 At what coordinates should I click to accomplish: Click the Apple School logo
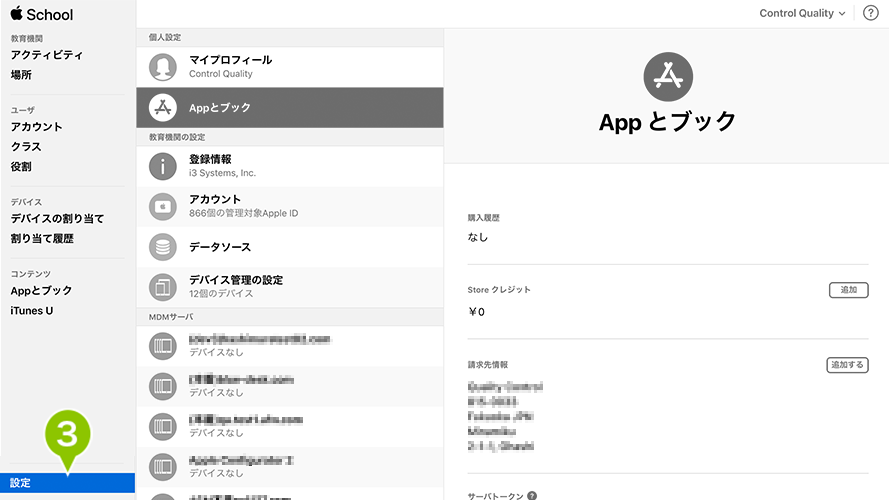click(42, 14)
